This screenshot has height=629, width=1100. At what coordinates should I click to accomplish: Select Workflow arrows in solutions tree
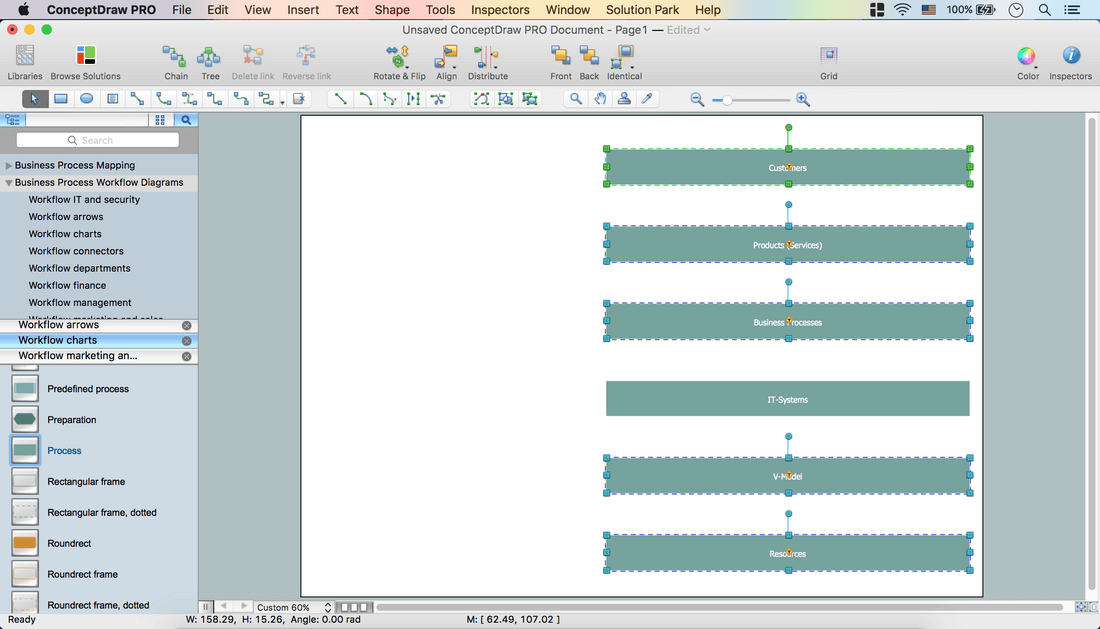[x=66, y=217]
